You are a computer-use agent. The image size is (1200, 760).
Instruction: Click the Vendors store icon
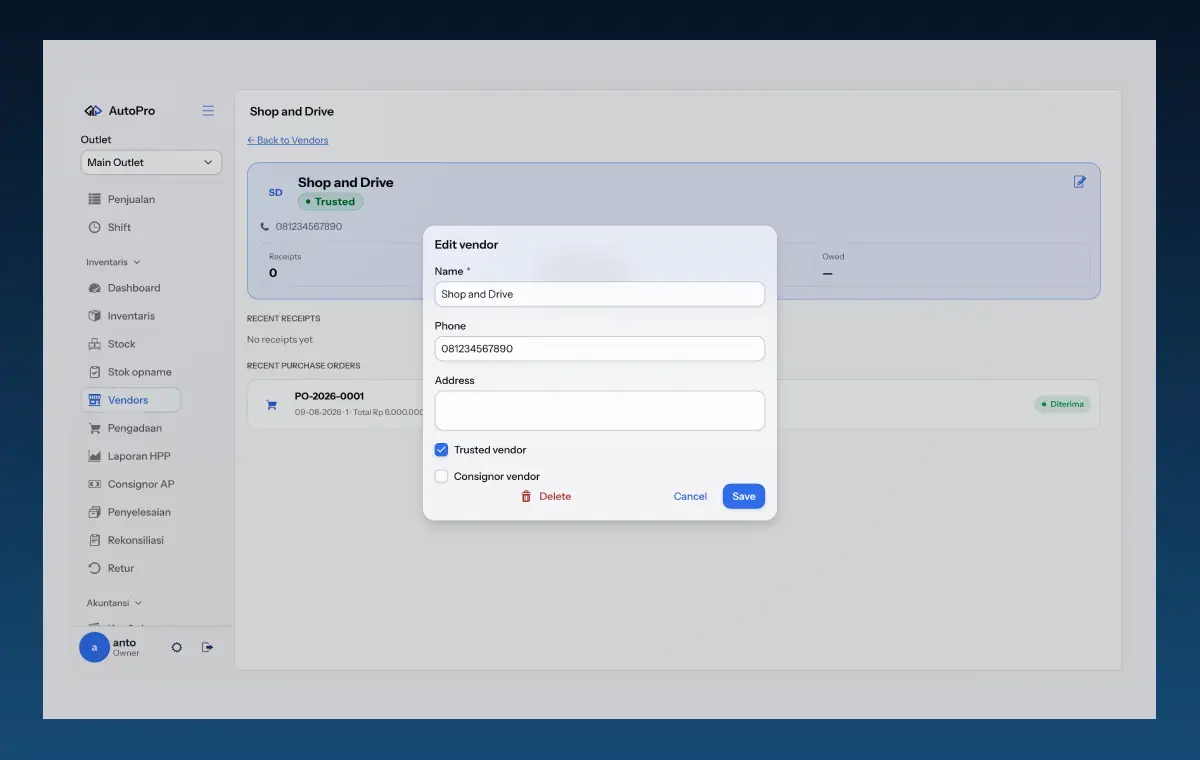95,400
